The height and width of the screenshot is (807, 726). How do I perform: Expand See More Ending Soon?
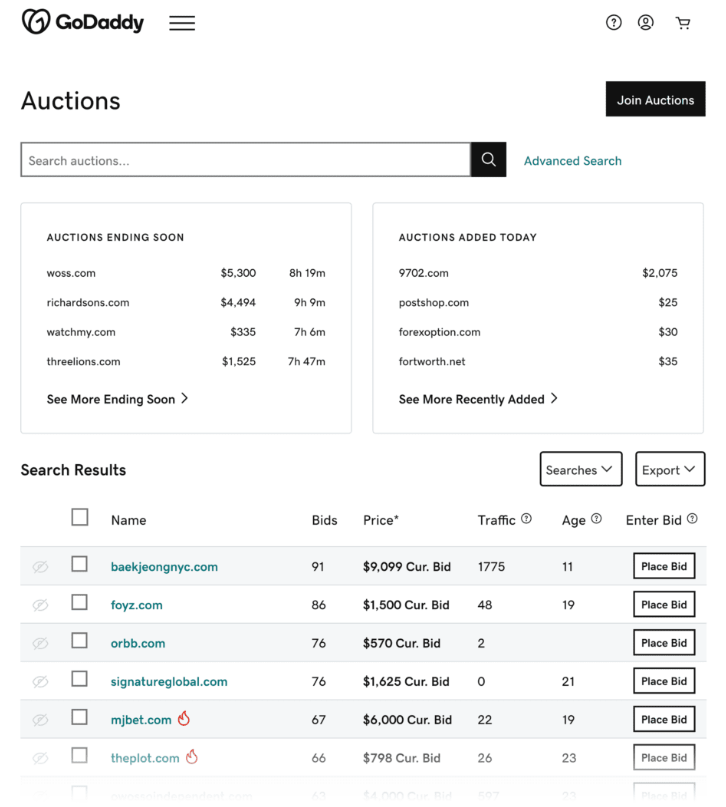[117, 399]
